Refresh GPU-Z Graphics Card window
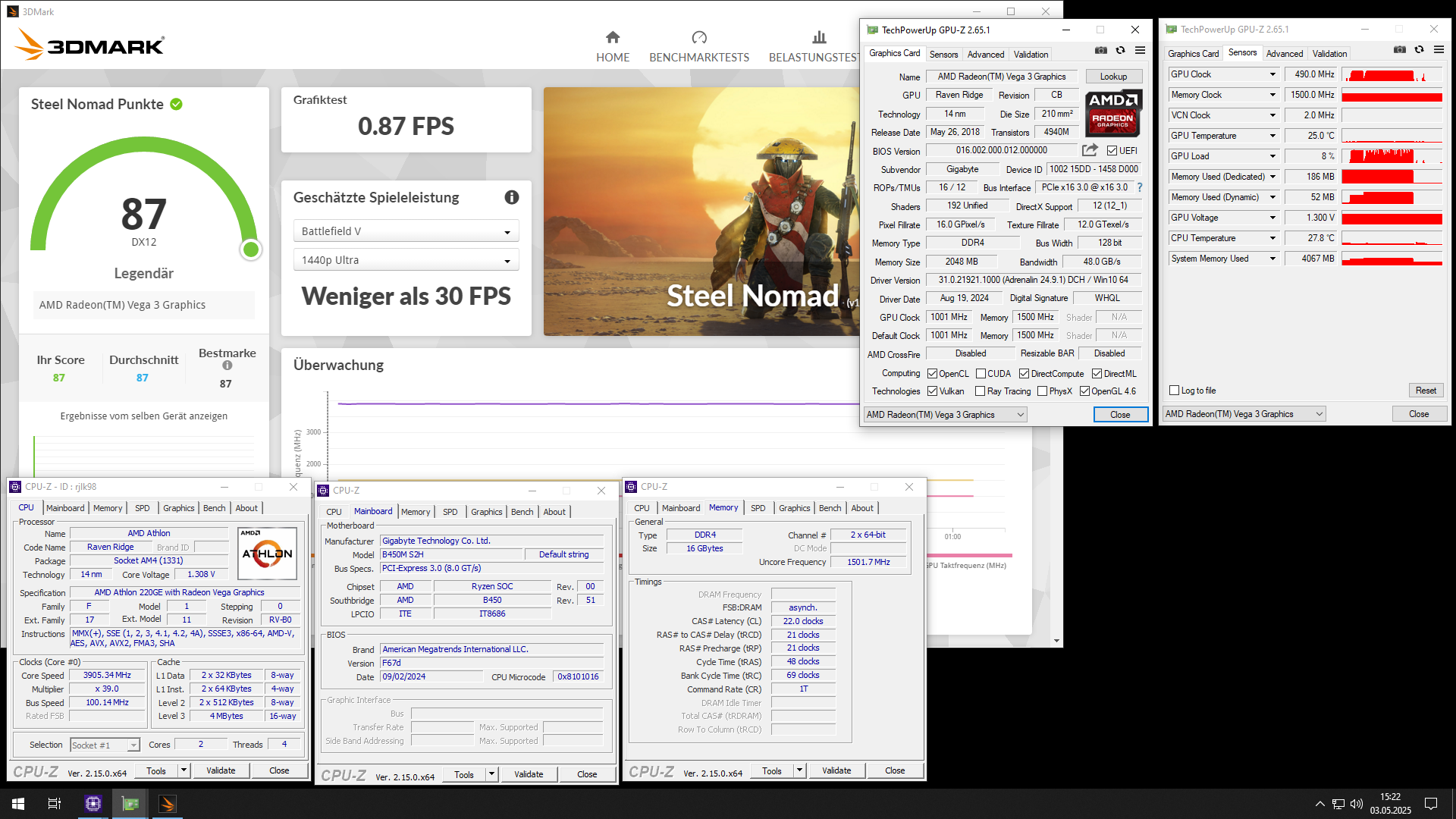This screenshot has width=1456, height=819. pos(1120,51)
